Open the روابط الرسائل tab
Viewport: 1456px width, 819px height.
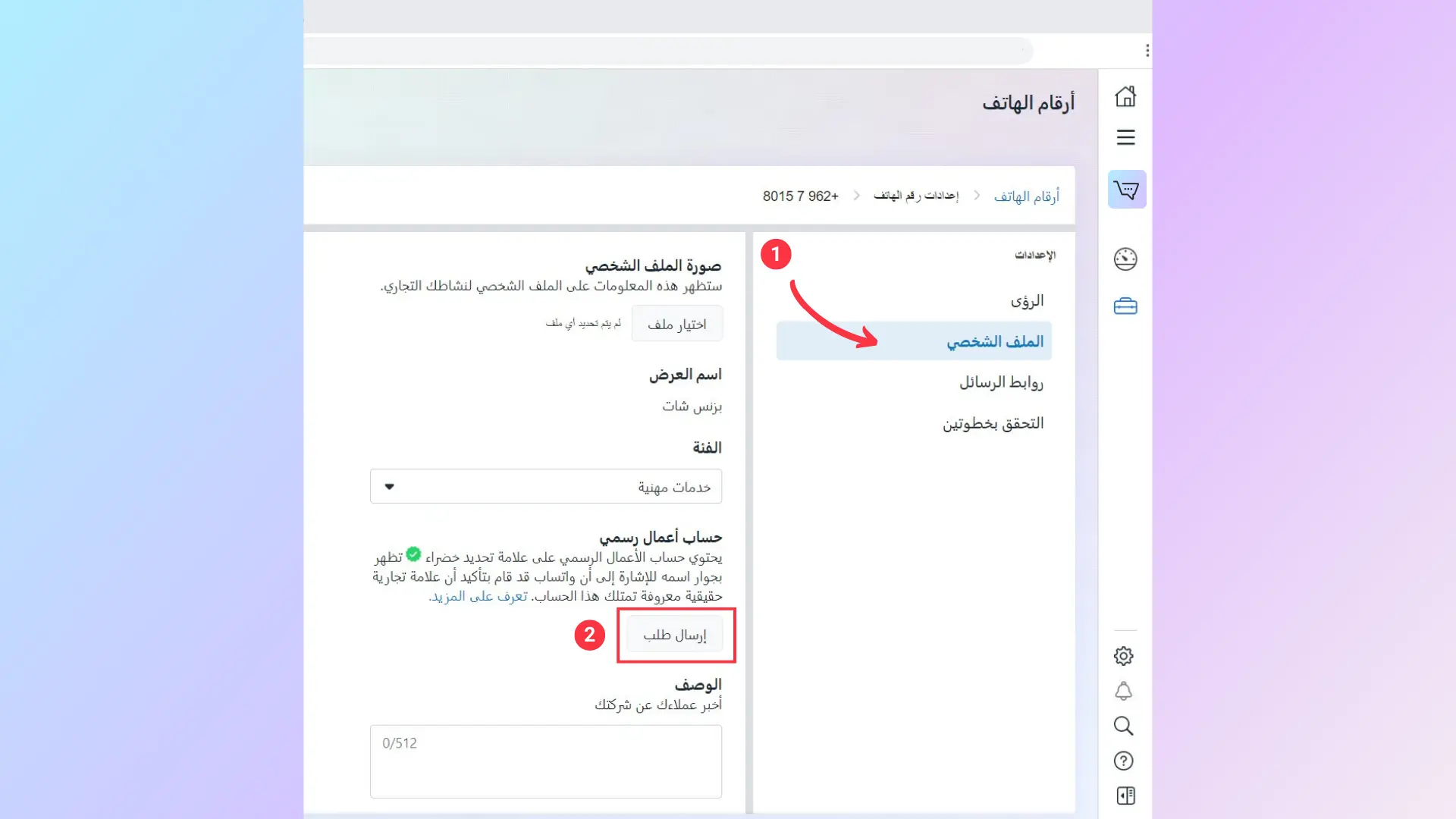click(1001, 382)
